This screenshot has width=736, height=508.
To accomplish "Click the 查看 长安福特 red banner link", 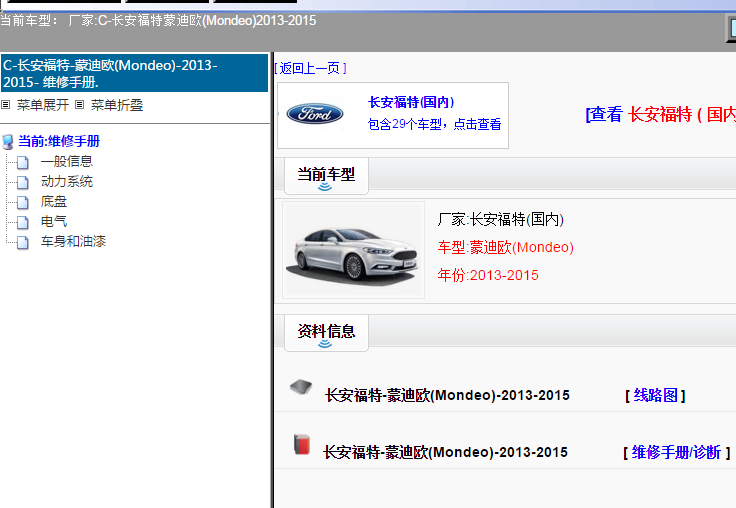I will pos(661,114).
